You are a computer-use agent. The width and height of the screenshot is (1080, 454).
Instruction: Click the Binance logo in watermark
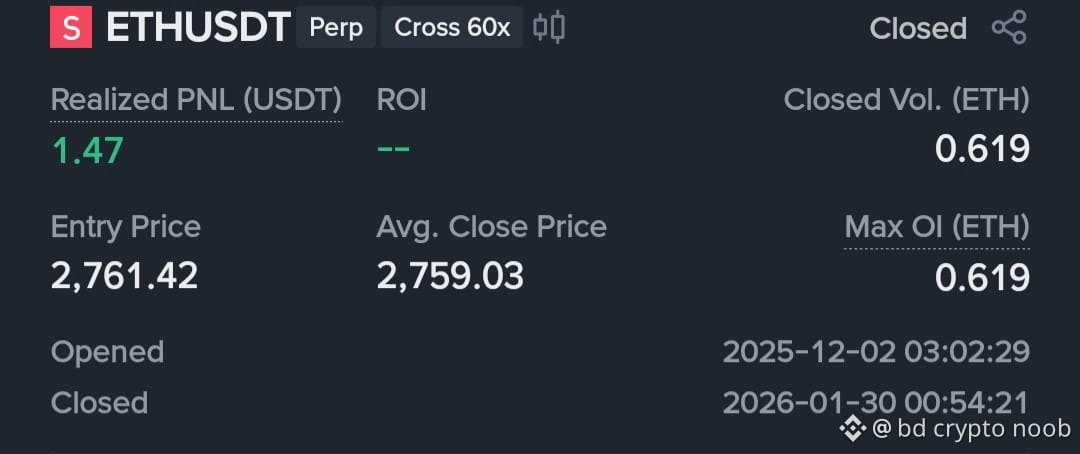pos(852,429)
